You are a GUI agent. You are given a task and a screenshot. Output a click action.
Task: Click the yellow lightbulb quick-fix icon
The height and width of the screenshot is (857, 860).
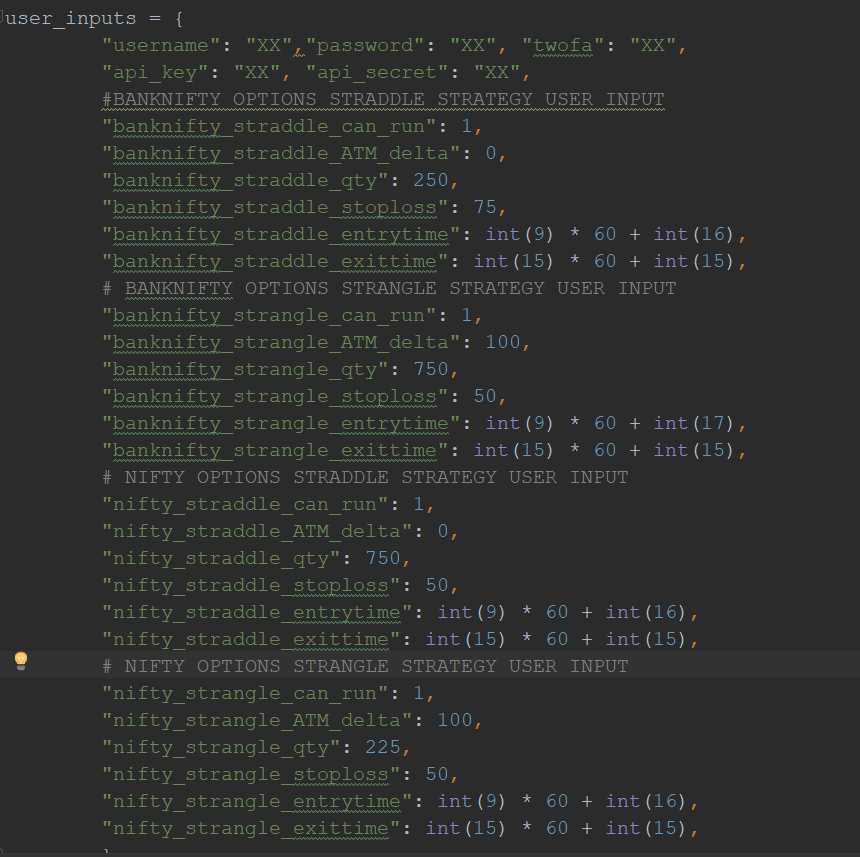(x=21, y=660)
